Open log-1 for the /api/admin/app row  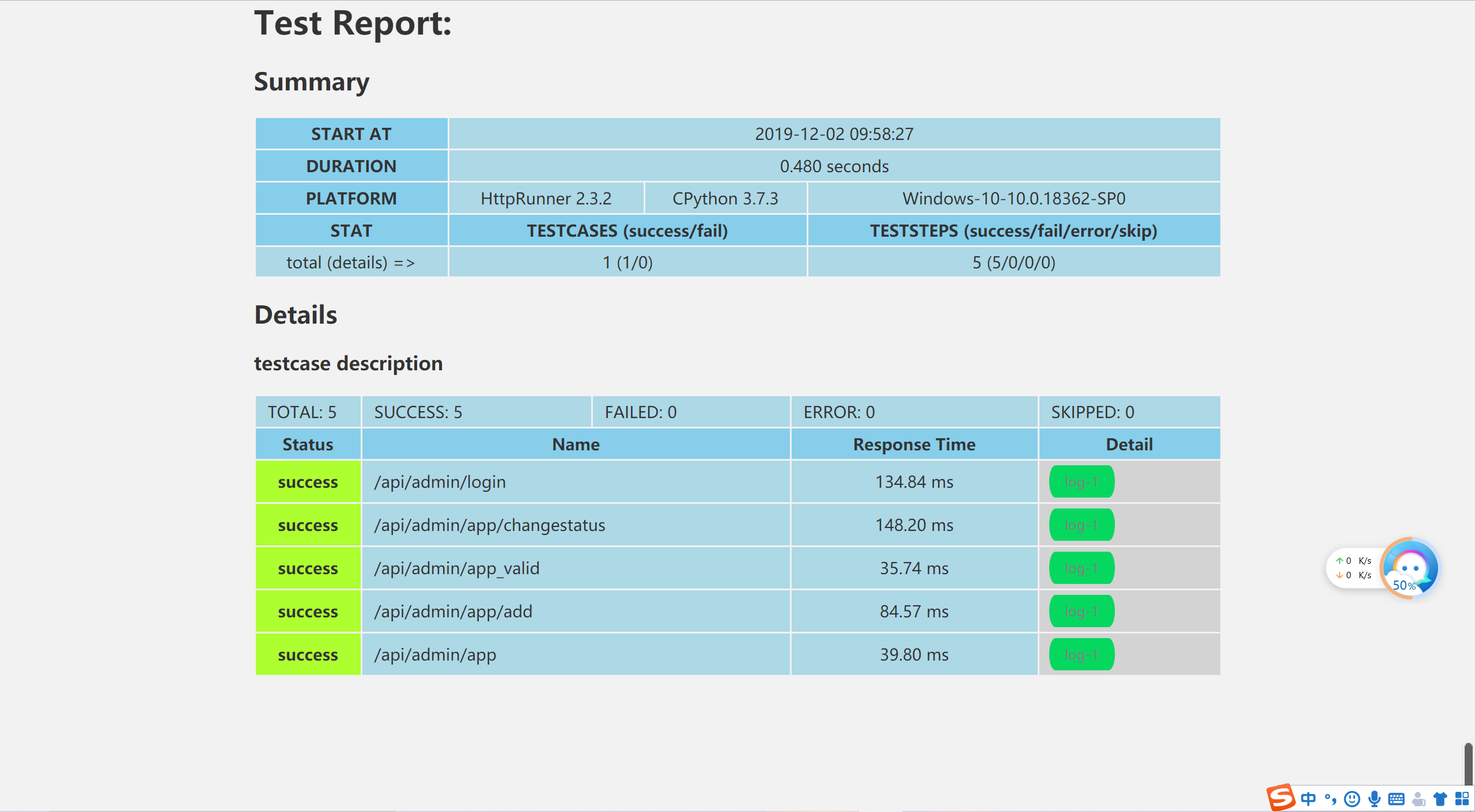1081,654
